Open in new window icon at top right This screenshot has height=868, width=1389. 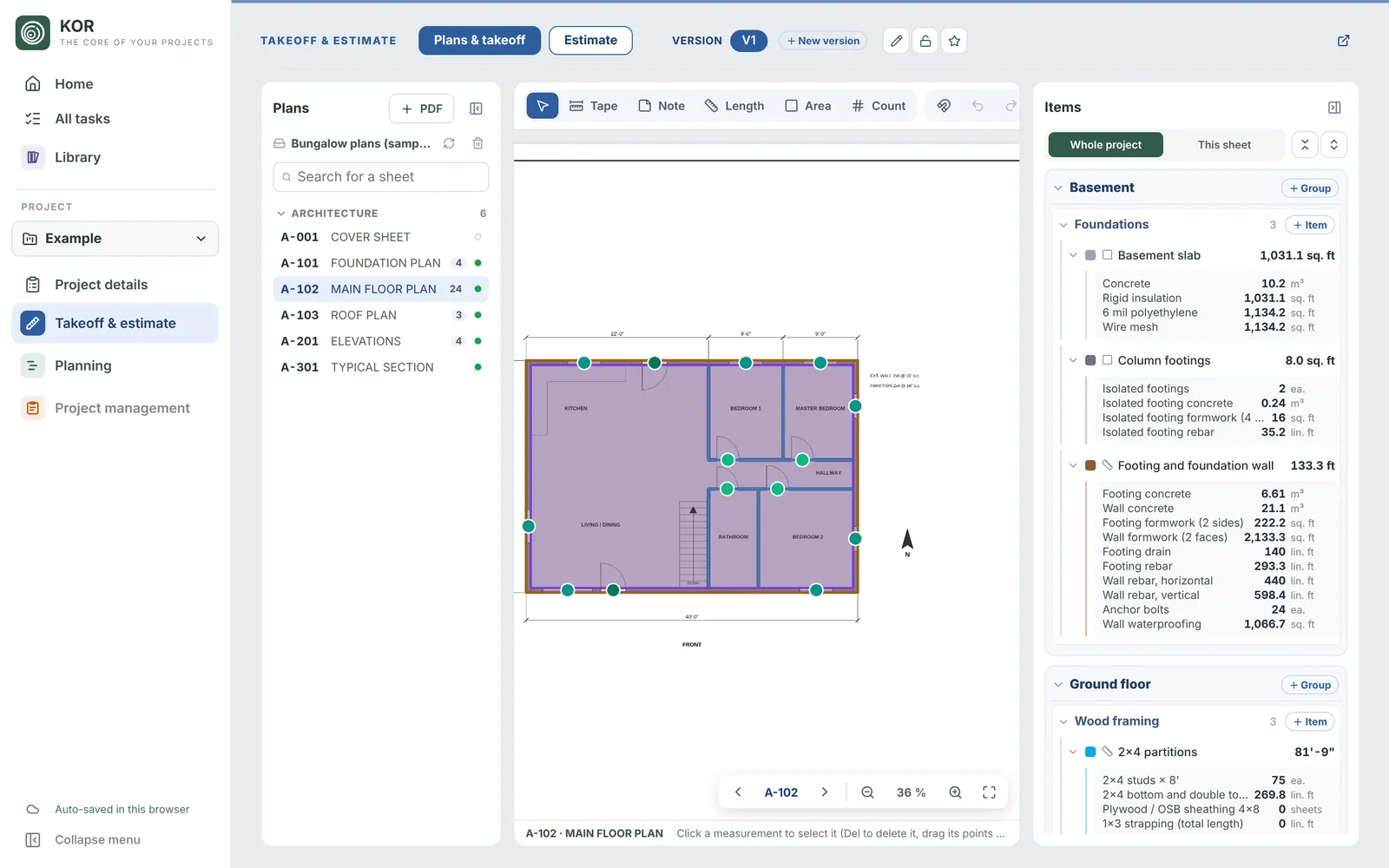coord(1343,41)
